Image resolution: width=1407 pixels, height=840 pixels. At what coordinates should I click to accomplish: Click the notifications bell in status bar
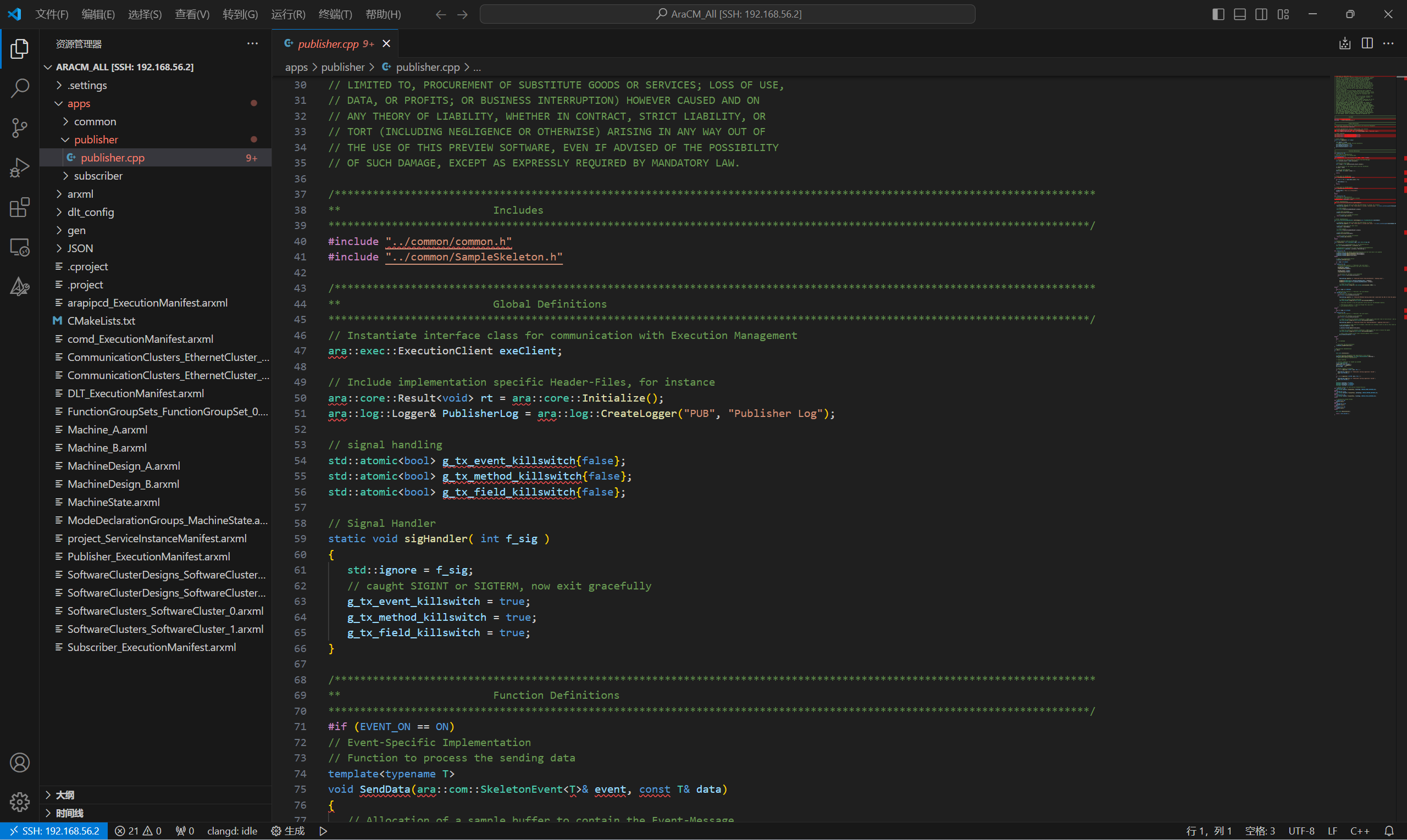pos(1389,831)
